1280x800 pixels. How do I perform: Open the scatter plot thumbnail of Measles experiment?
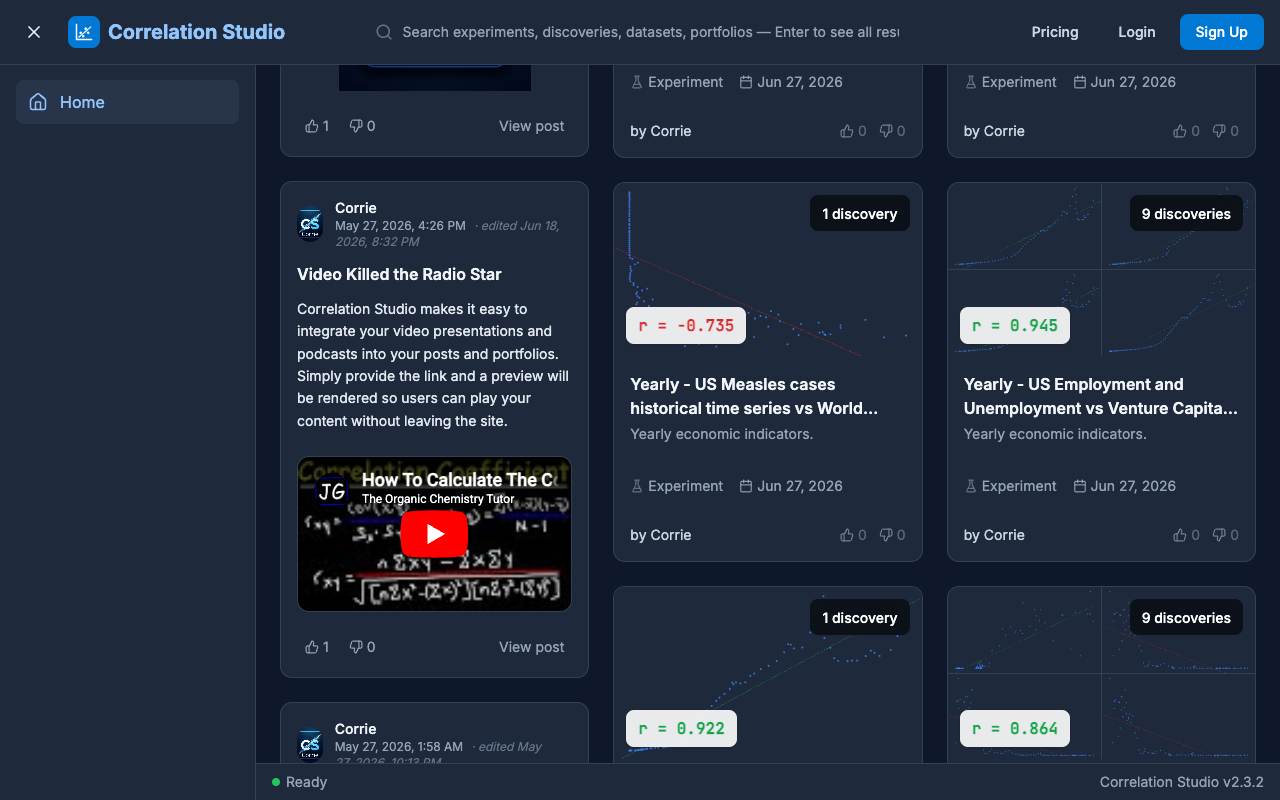tap(768, 270)
